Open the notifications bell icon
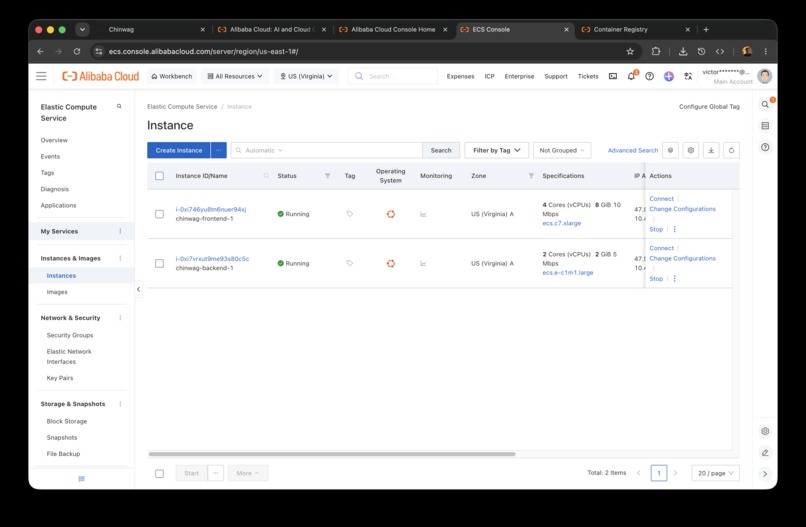 tap(631, 76)
